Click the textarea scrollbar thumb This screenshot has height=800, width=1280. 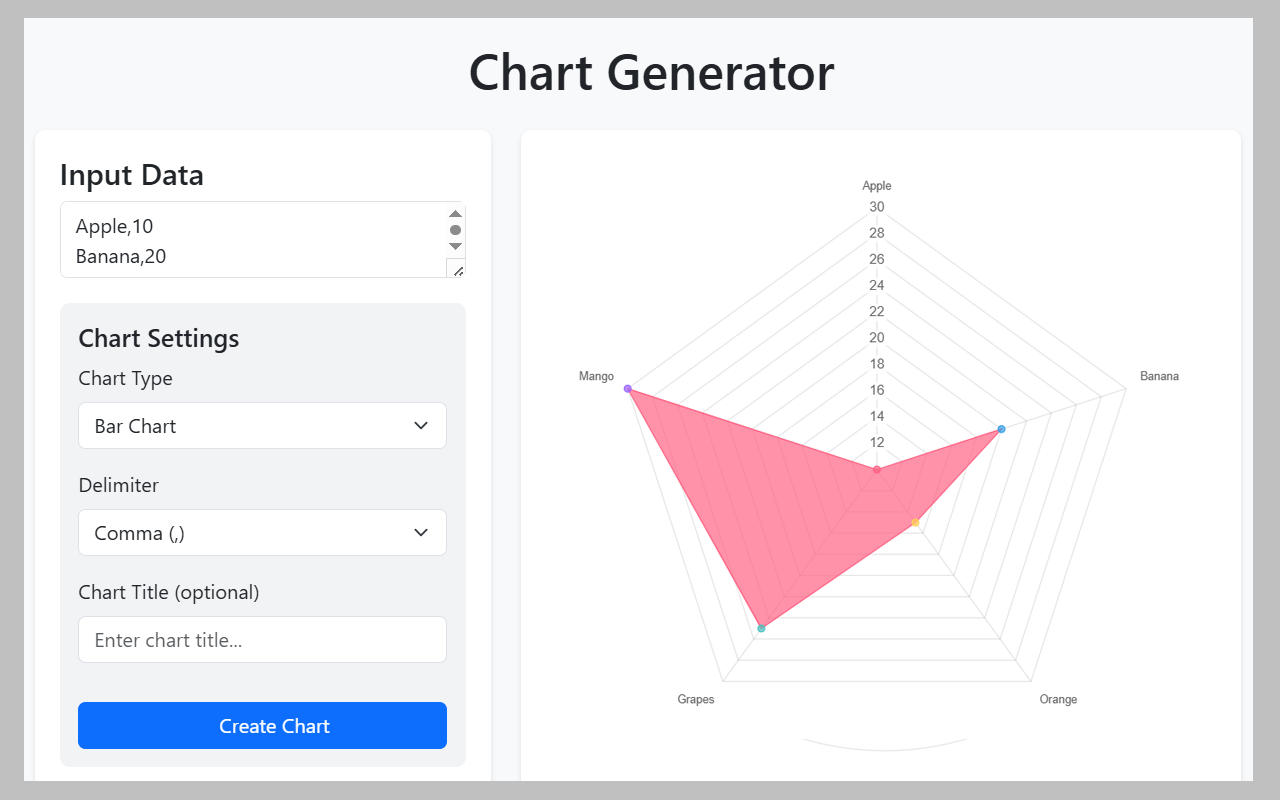(x=456, y=230)
